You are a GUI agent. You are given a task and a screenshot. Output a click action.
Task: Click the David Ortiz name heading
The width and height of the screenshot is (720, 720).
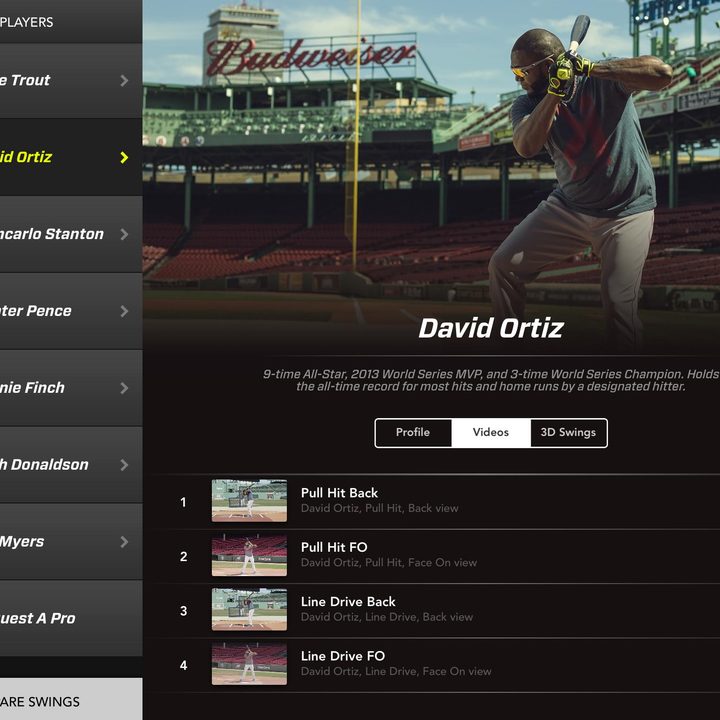tap(491, 328)
